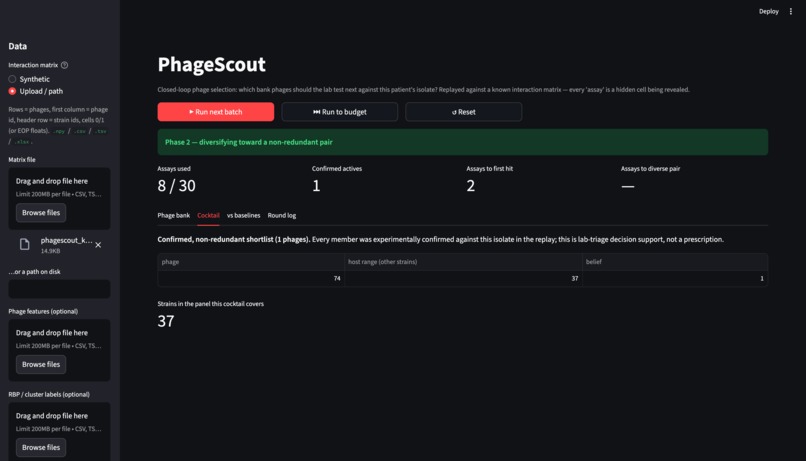Click the Phase 2 status banner
806x461 pixels.
463,142
